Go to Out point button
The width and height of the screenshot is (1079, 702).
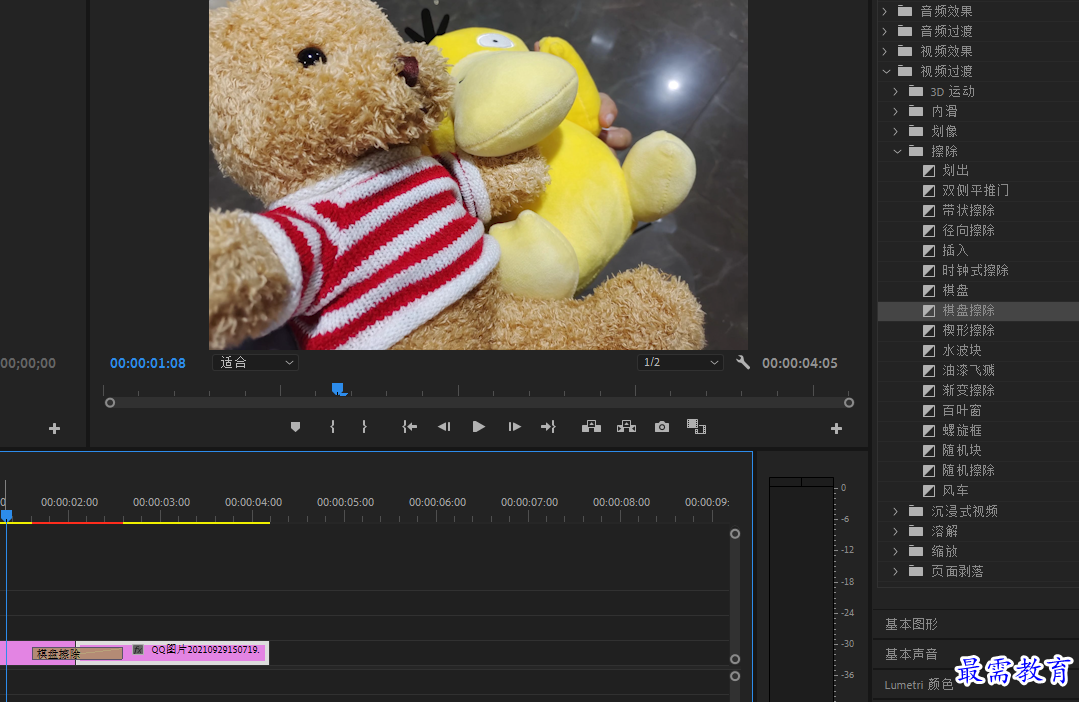pyautogui.click(x=548, y=427)
